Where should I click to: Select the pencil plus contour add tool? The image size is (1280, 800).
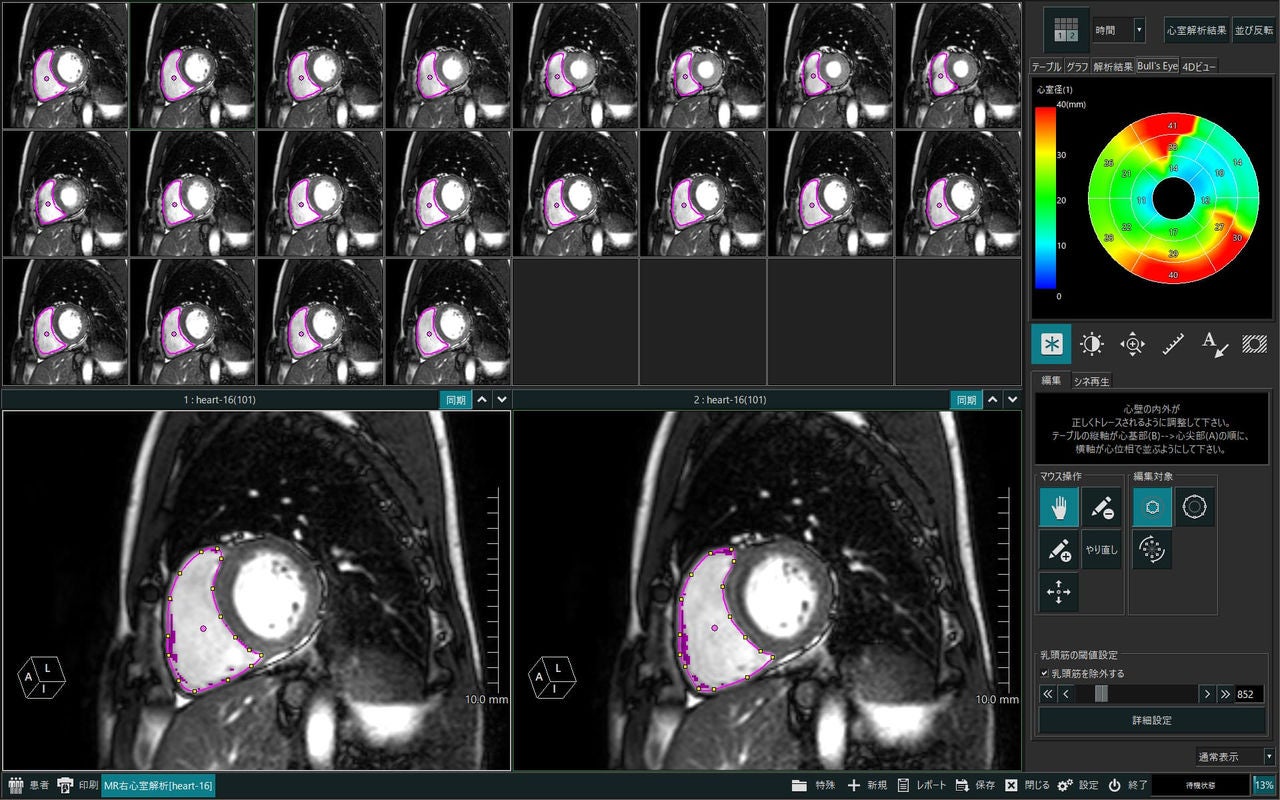point(1059,550)
